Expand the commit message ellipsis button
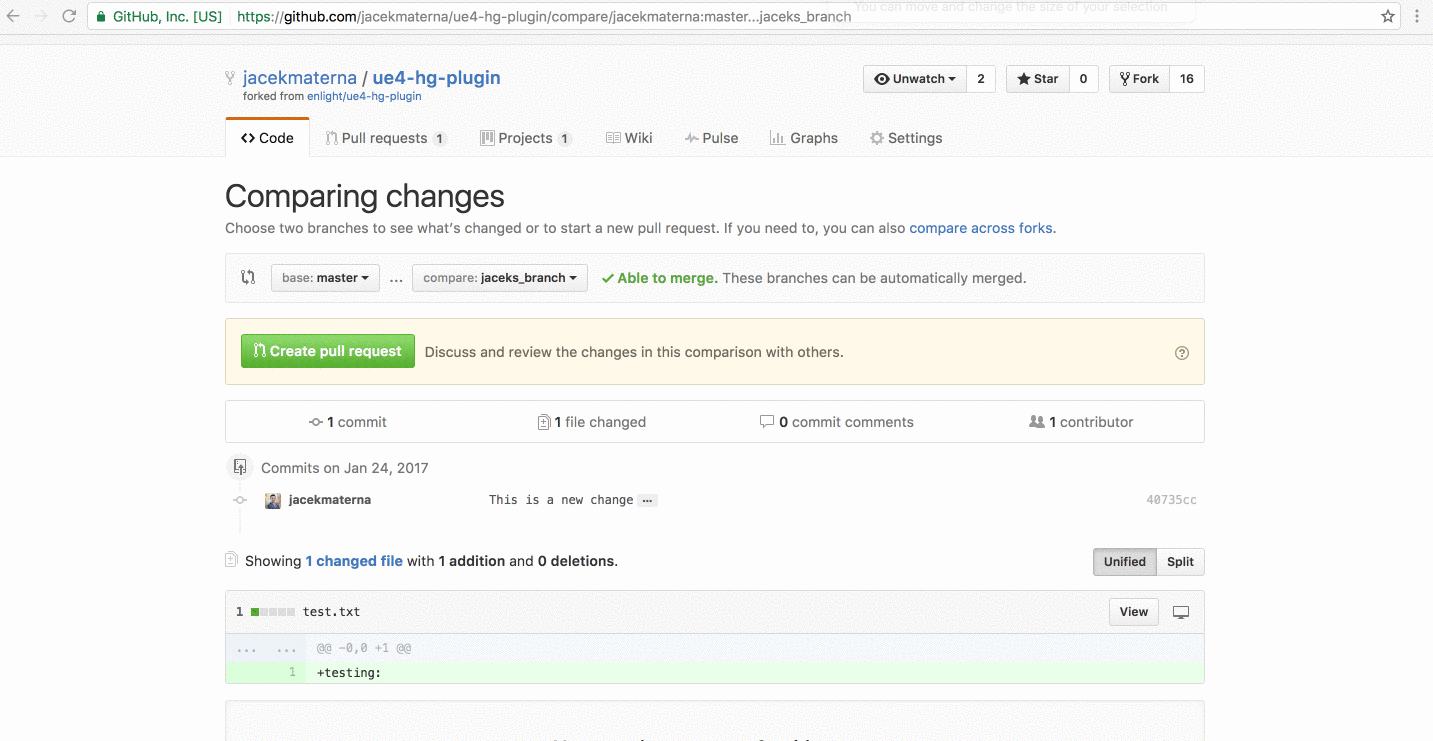 click(x=648, y=500)
